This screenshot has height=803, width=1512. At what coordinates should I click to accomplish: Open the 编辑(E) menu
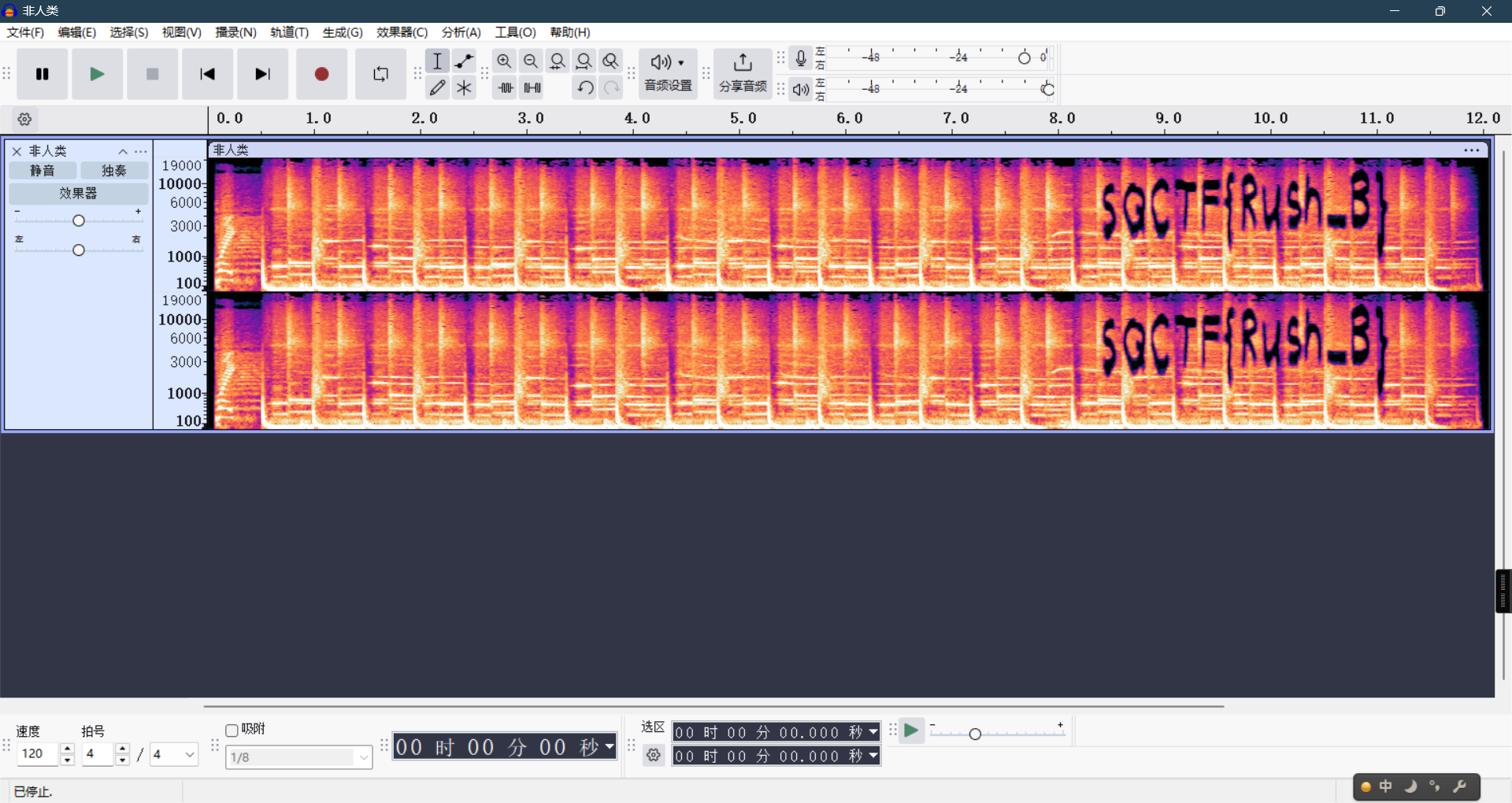tap(76, 32)
